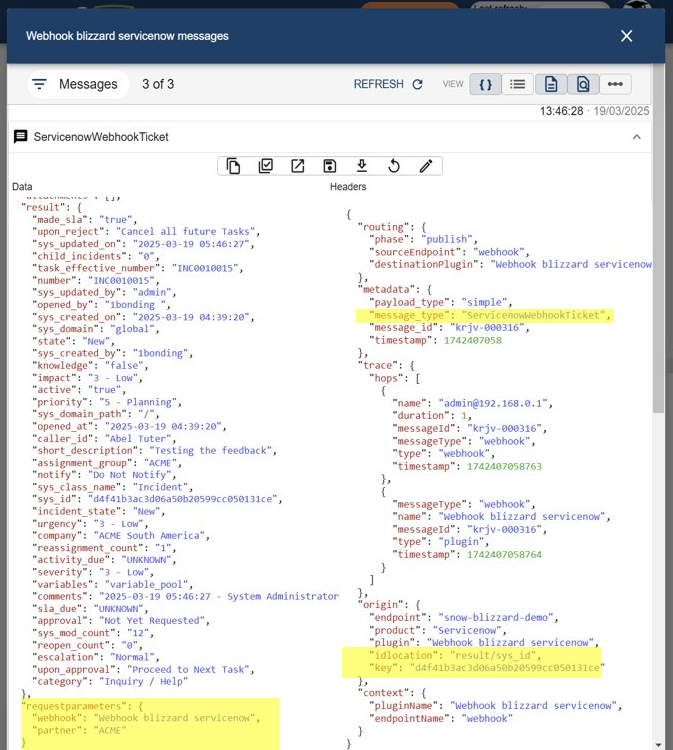Click the 19/03/2025 date
The image size is (673, 750).
click(621, 111)
